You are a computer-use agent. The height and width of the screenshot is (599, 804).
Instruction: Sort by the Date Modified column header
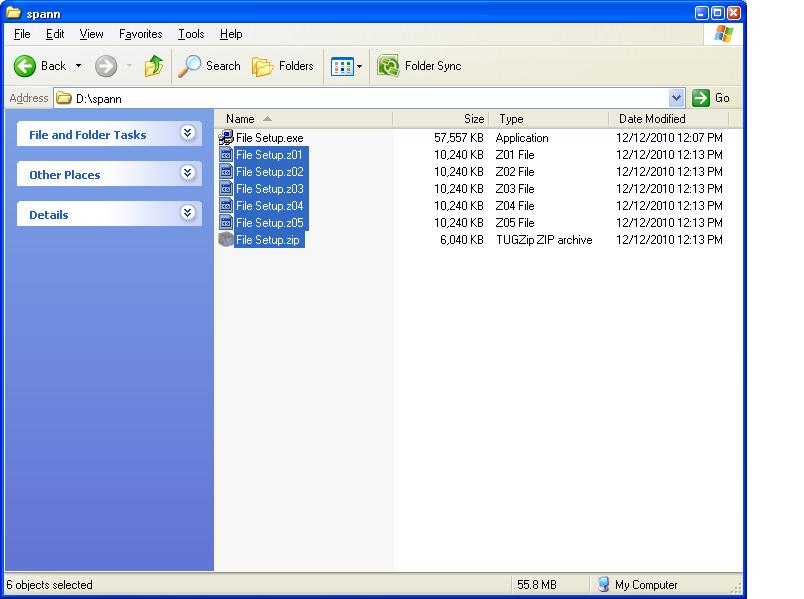[x=669, y=119]
